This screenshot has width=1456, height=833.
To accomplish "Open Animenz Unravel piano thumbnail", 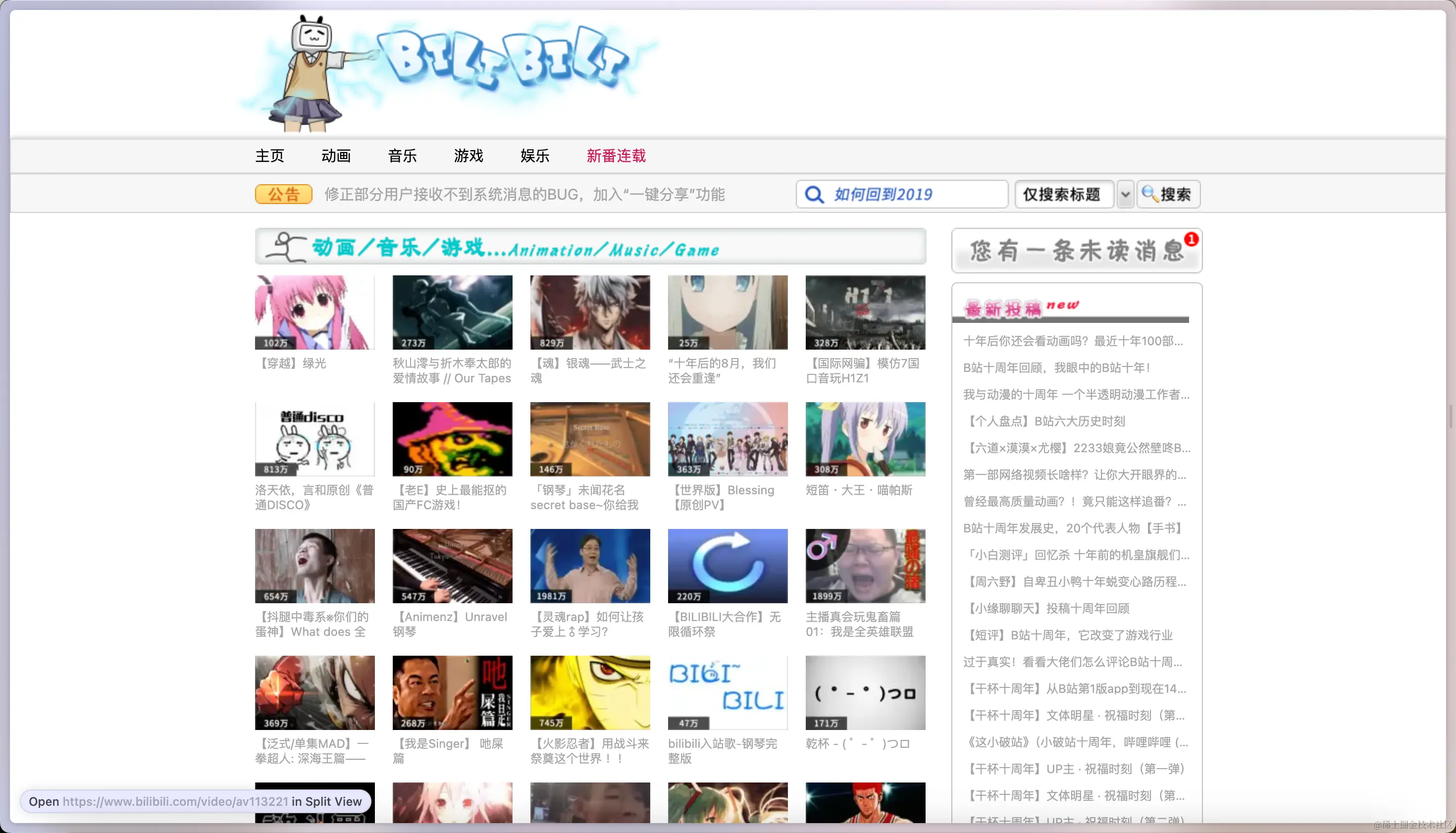I will (453, 566).
